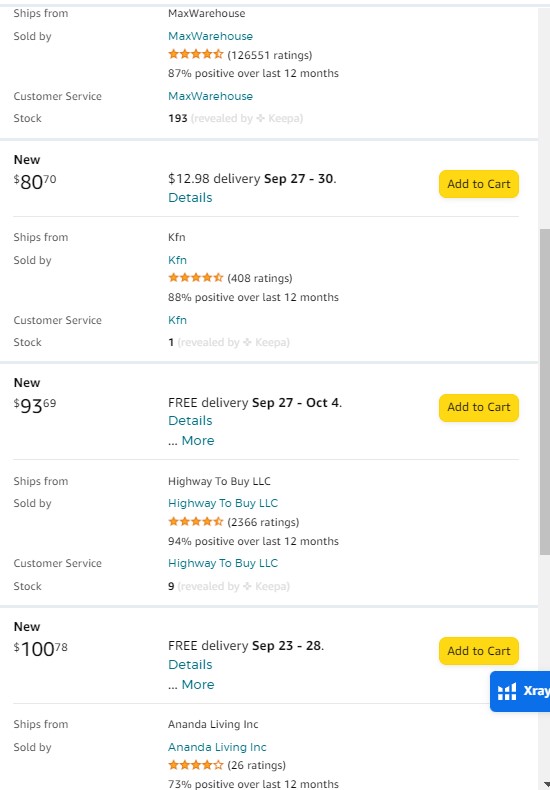The width and height of the screenshot is (550, 790).
Task: Add the $100.78 offer to cart
Action: click(x=478, y=651)
